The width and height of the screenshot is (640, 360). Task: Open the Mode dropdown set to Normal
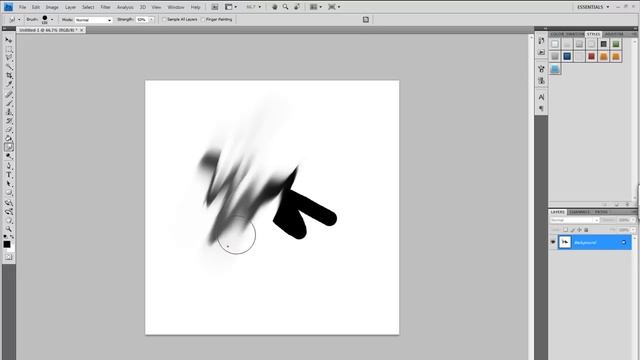93,20
